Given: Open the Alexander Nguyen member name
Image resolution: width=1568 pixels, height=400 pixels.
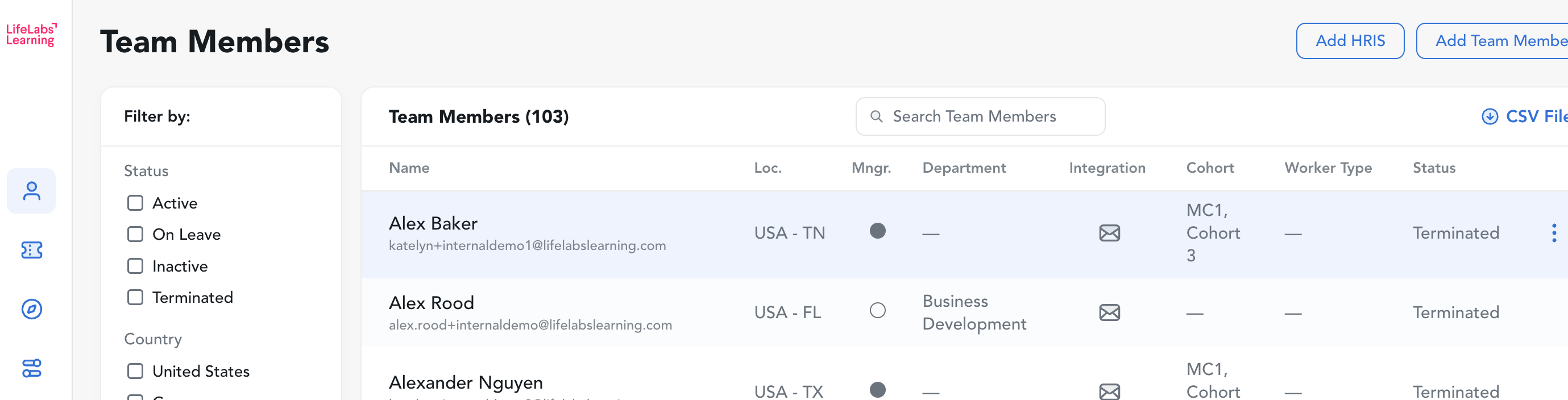Looking at the screenshot, I should point(466,382).
